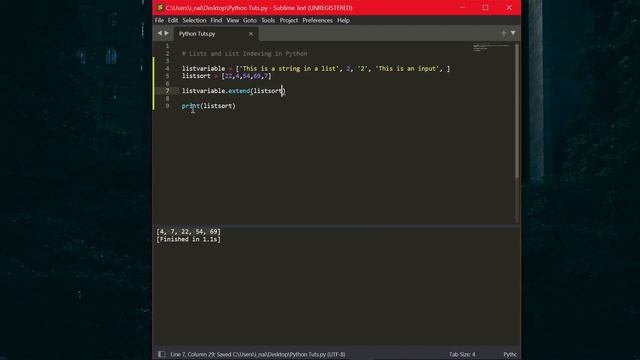Click output line [4, 7, 22, 54, 69]
Image resolution: width=640 pixels, height=360 pixels.
[x=188, y=231]
